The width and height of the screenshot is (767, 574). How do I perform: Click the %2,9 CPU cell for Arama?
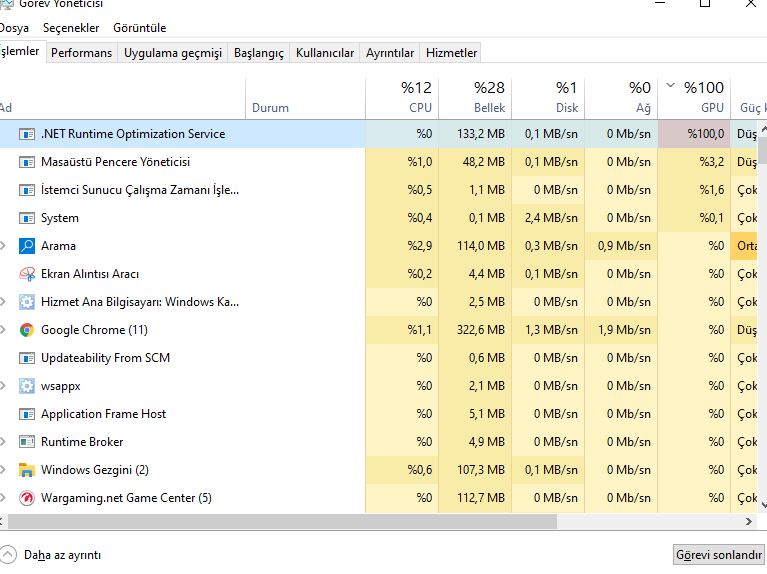point(402,246)
